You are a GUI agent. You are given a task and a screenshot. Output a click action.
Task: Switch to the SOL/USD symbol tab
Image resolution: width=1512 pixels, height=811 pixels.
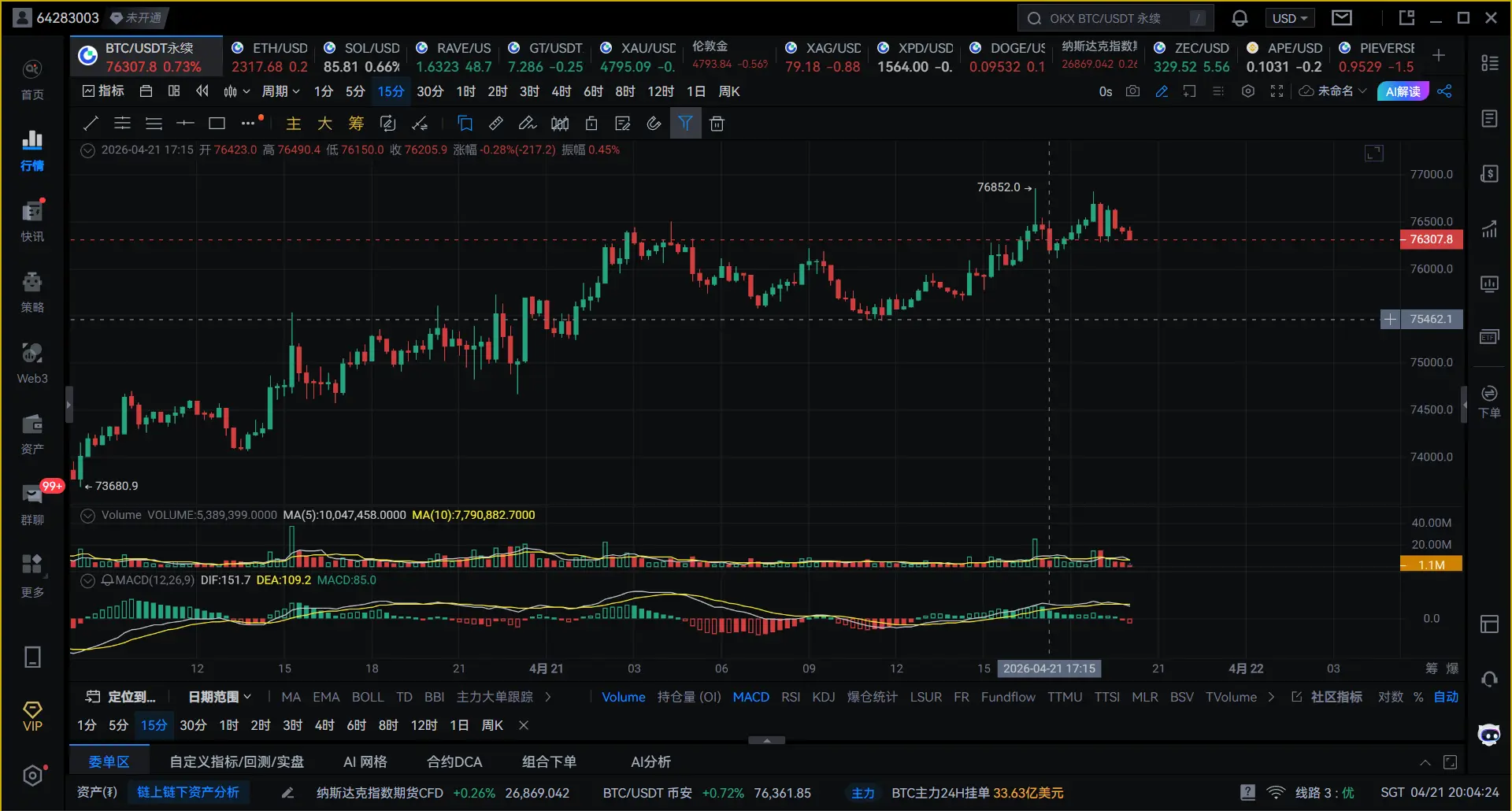[x=361, y=57]
